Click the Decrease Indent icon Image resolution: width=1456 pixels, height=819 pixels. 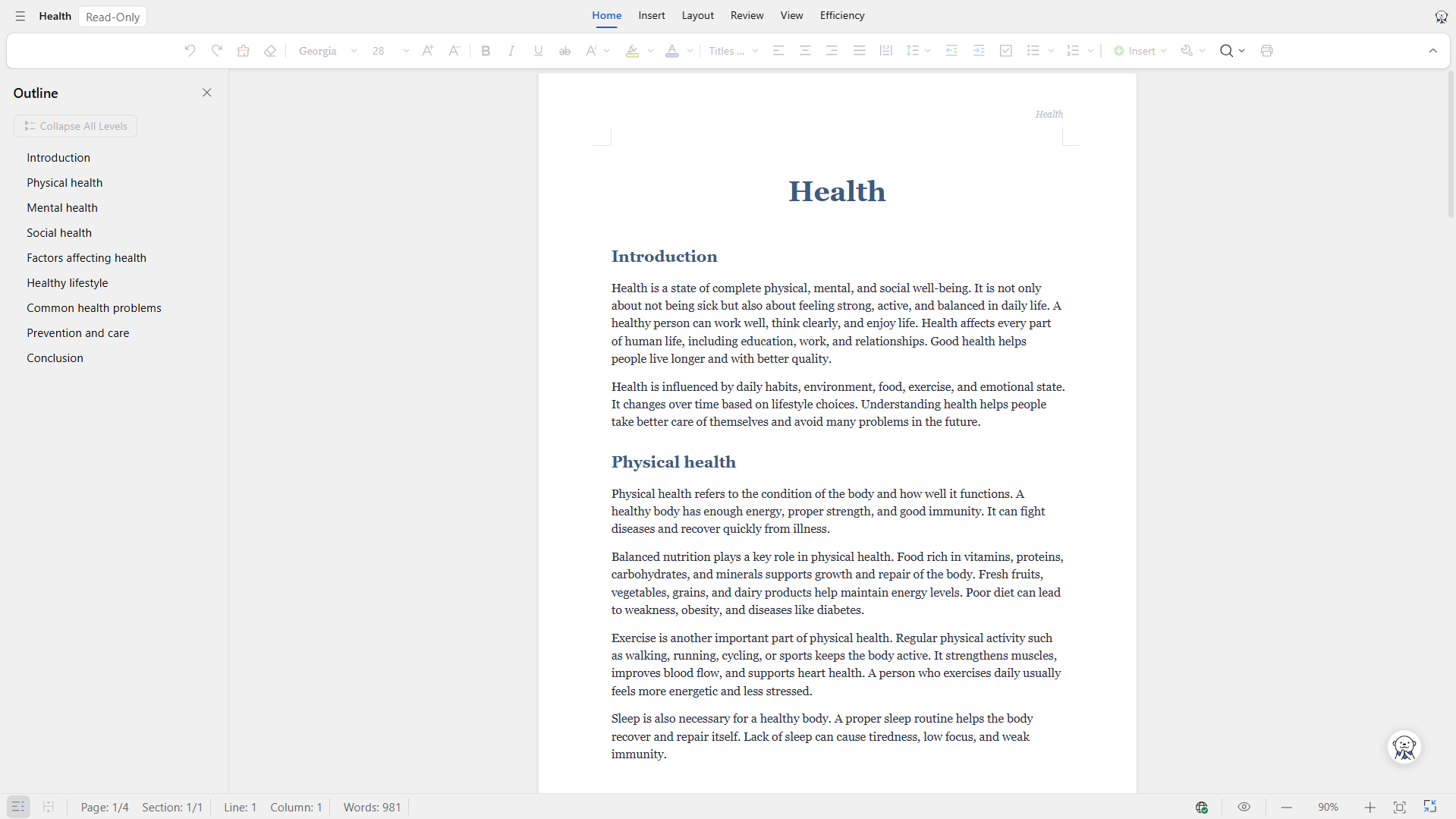coord(951,51)
